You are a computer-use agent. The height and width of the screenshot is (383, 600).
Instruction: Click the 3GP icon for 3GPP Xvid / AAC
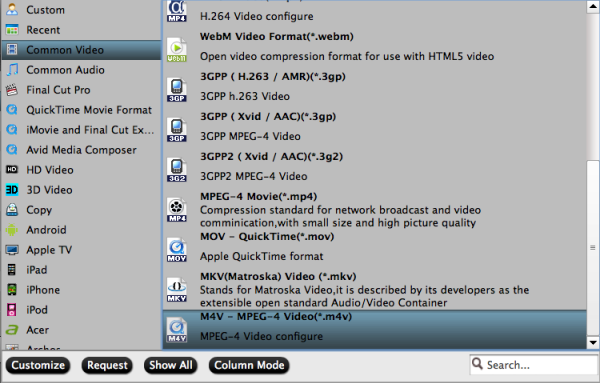[x=176, y=130]
